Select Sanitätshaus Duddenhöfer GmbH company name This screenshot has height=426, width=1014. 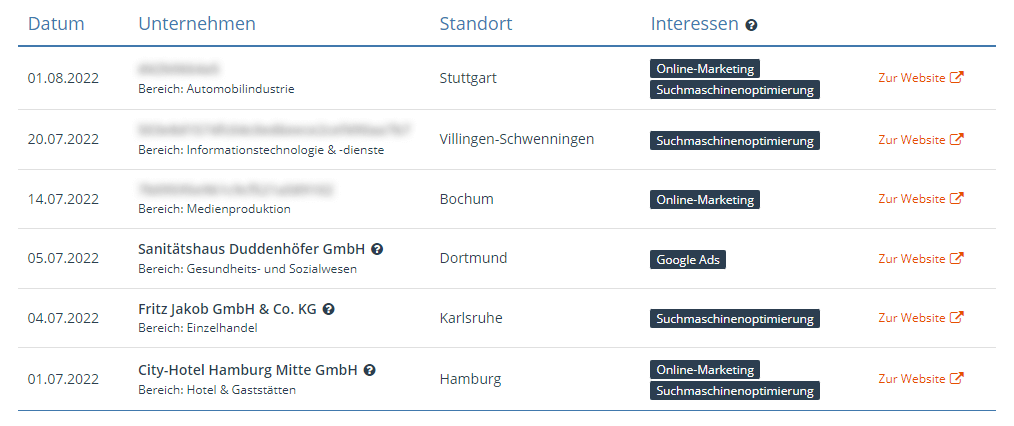(251, 249)
